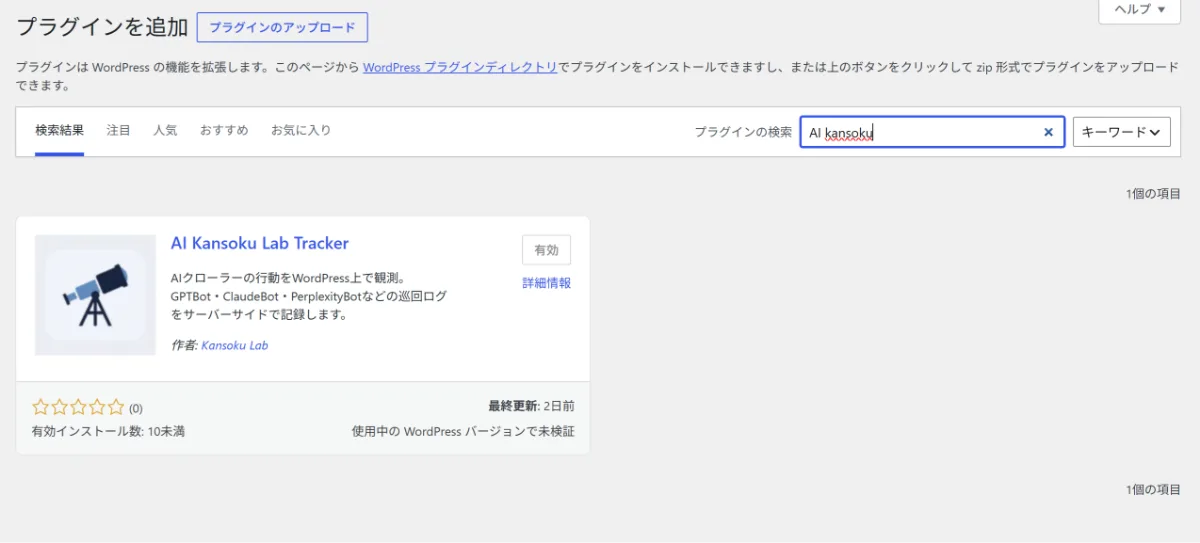
Task: Click the 最終更新: 2日前 text
Action: [x=531, y=406]
